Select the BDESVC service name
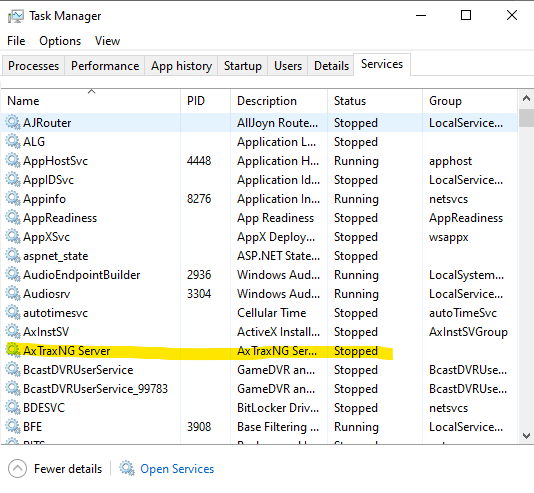Screen dimensions: 534x493 point(44,408)
